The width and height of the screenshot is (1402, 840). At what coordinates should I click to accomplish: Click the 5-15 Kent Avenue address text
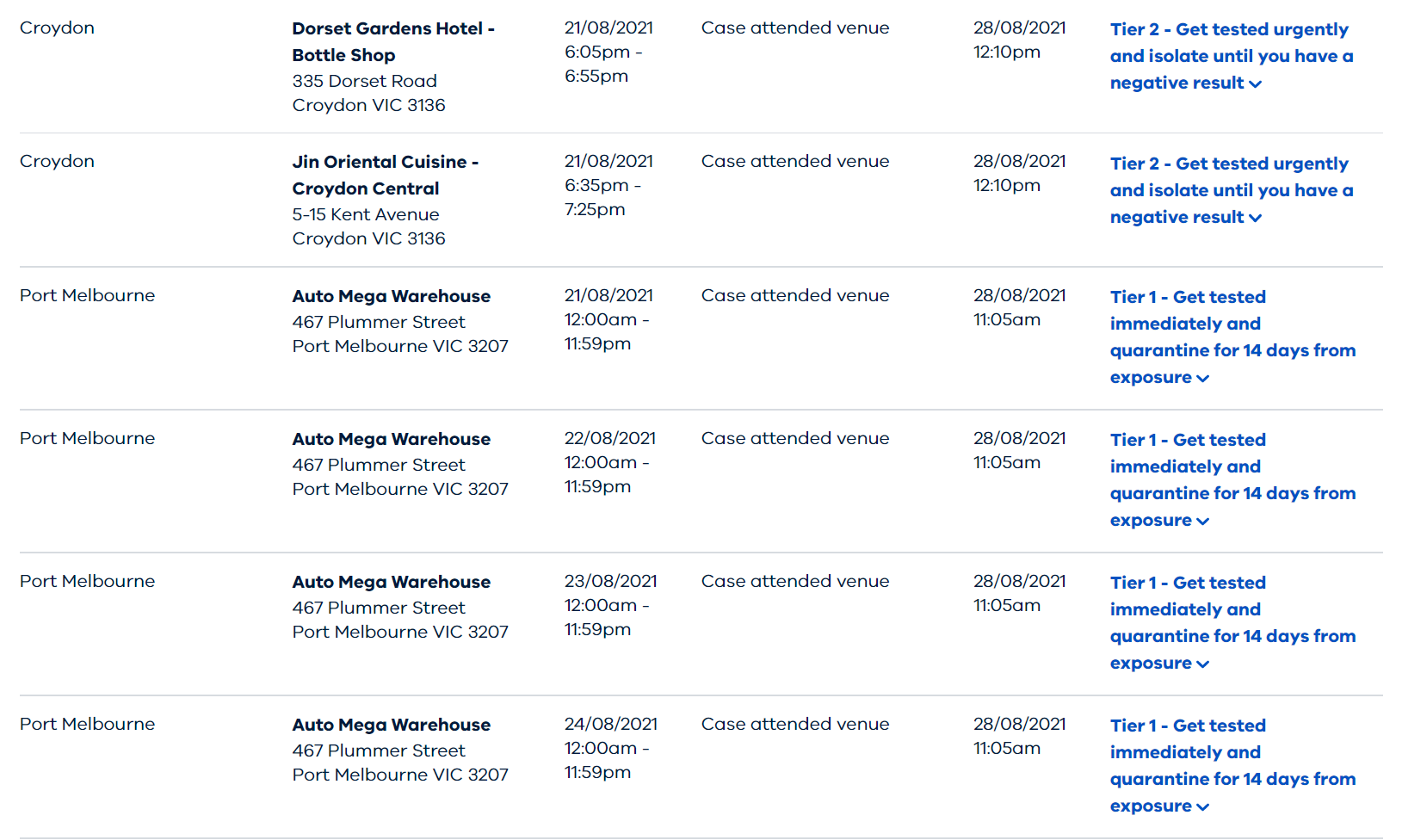coord(365,214)
